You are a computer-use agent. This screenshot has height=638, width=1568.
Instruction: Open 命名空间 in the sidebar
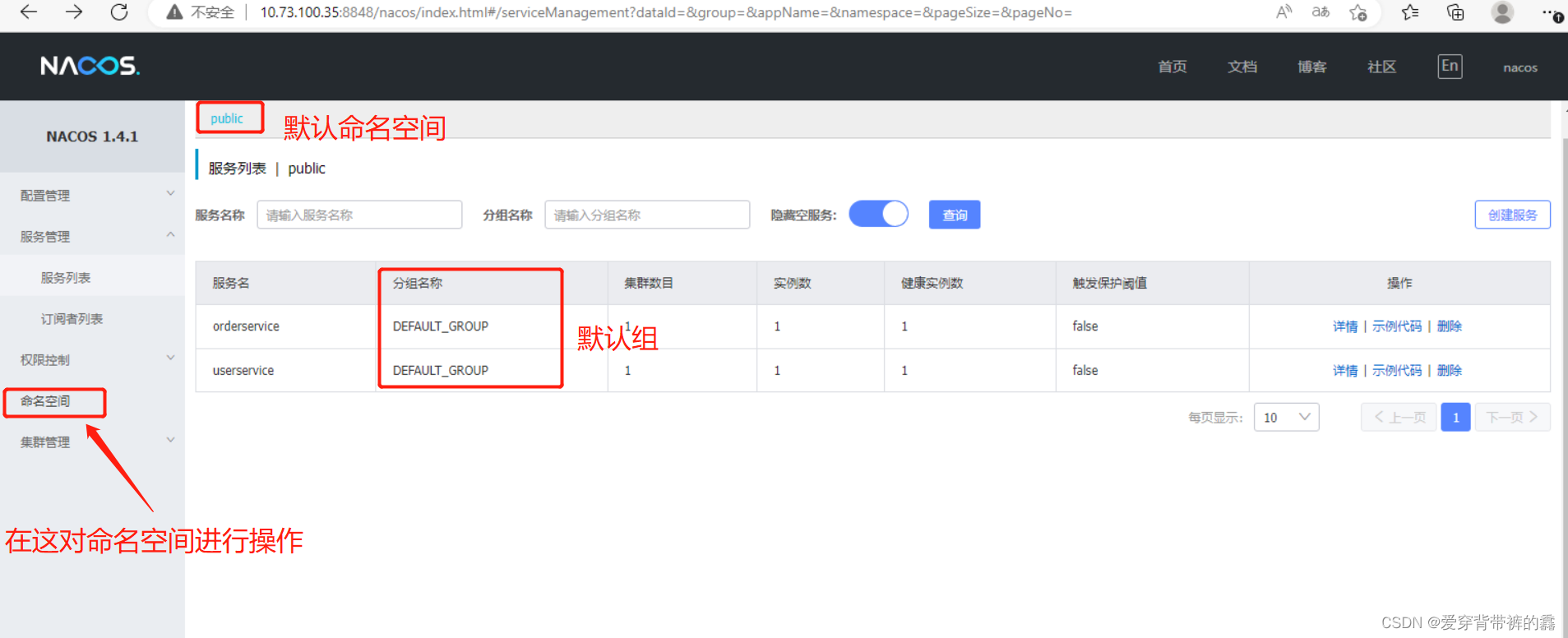click(x=45, y=400)
